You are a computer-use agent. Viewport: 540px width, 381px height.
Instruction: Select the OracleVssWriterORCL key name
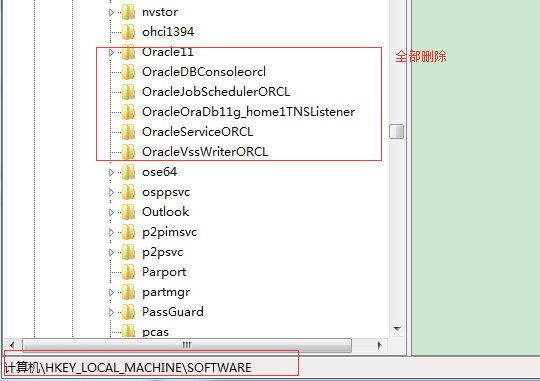point(205,152)
